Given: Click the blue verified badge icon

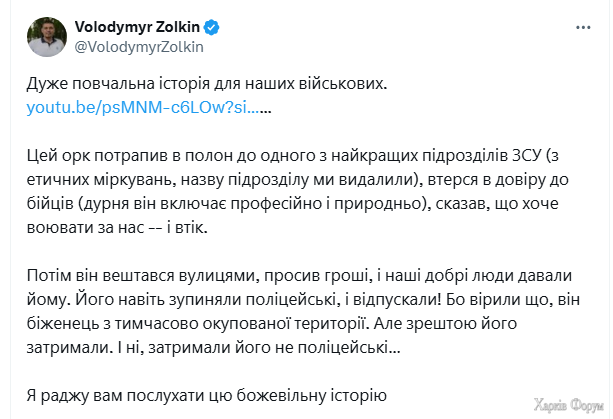Looking at the screenshot, I should coord(212,27).
